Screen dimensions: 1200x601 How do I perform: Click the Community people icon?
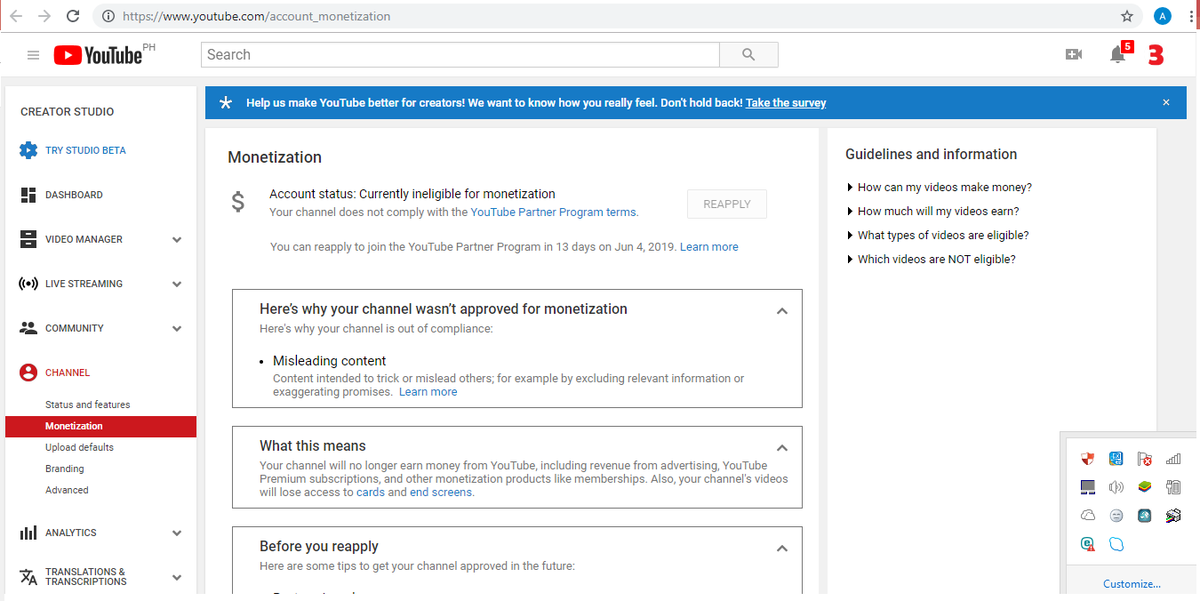click(28, 328)
